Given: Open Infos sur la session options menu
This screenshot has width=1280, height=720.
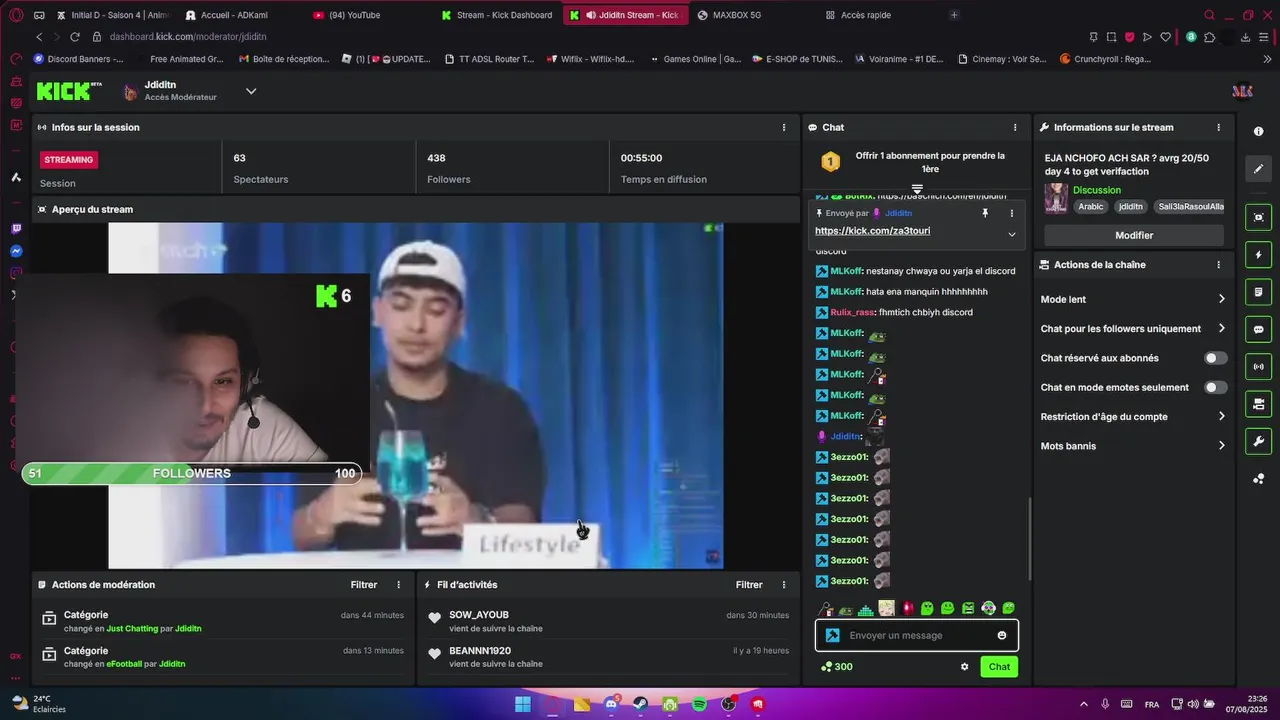Looking at the screenshot, I should coord(783,127).
